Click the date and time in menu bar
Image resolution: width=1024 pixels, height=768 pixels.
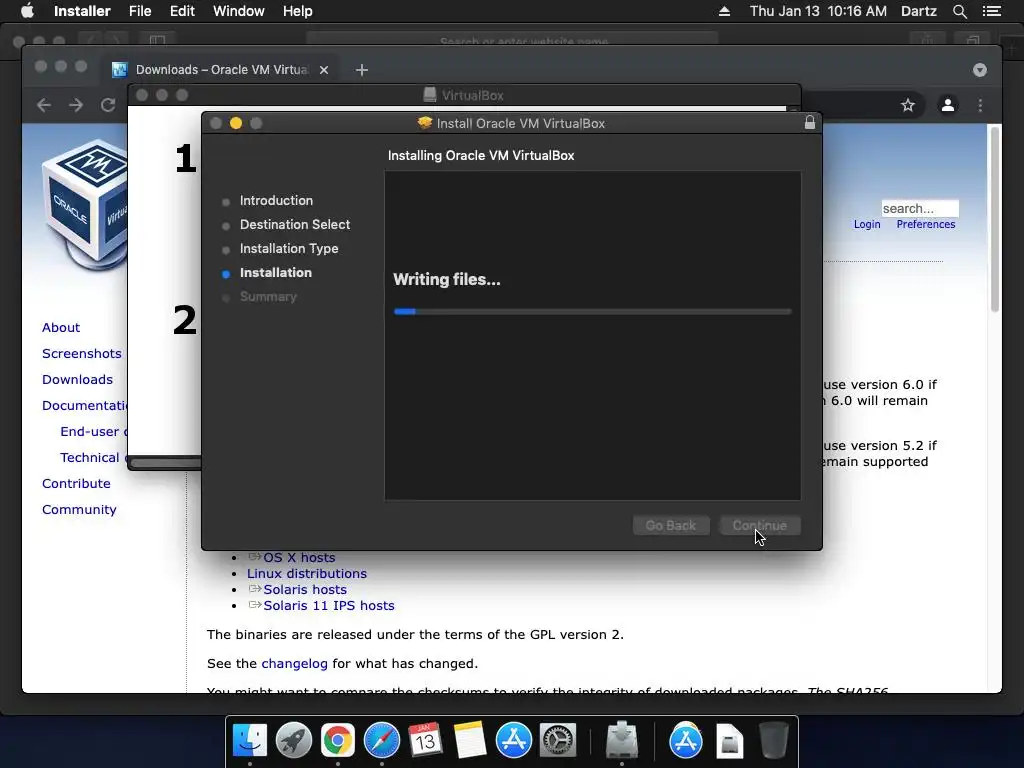click(x=818, y=11)
